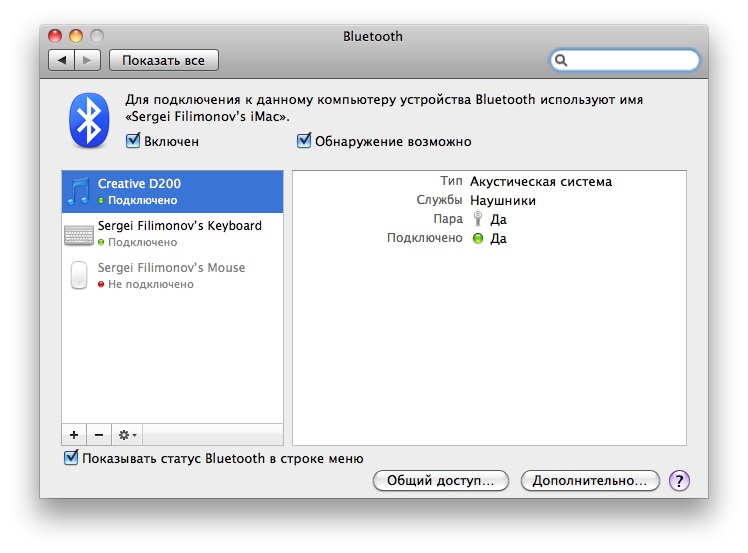Go back with the left arrow button
This screenshot has width=748, height=553.
pos(62,60)
